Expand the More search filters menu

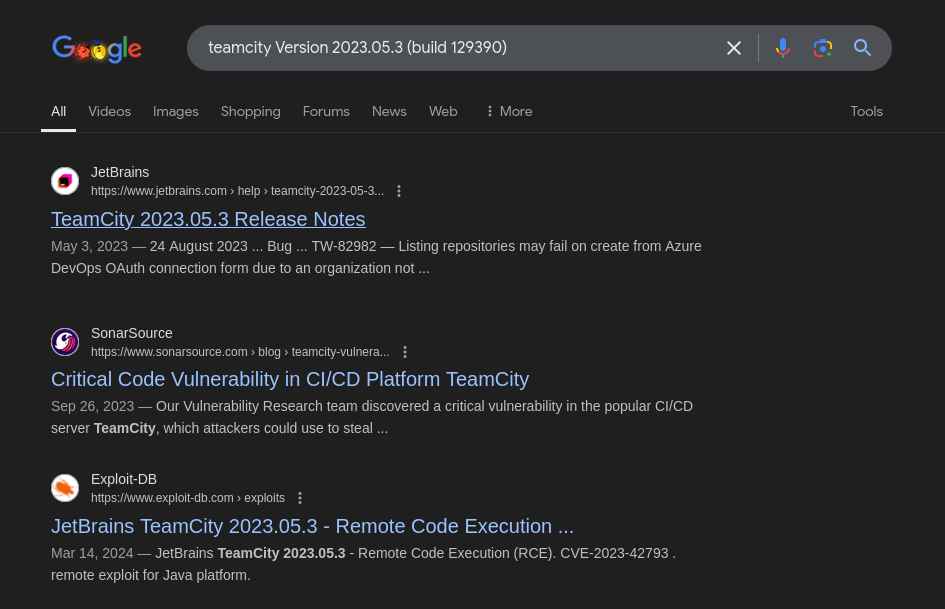point(509,112)
